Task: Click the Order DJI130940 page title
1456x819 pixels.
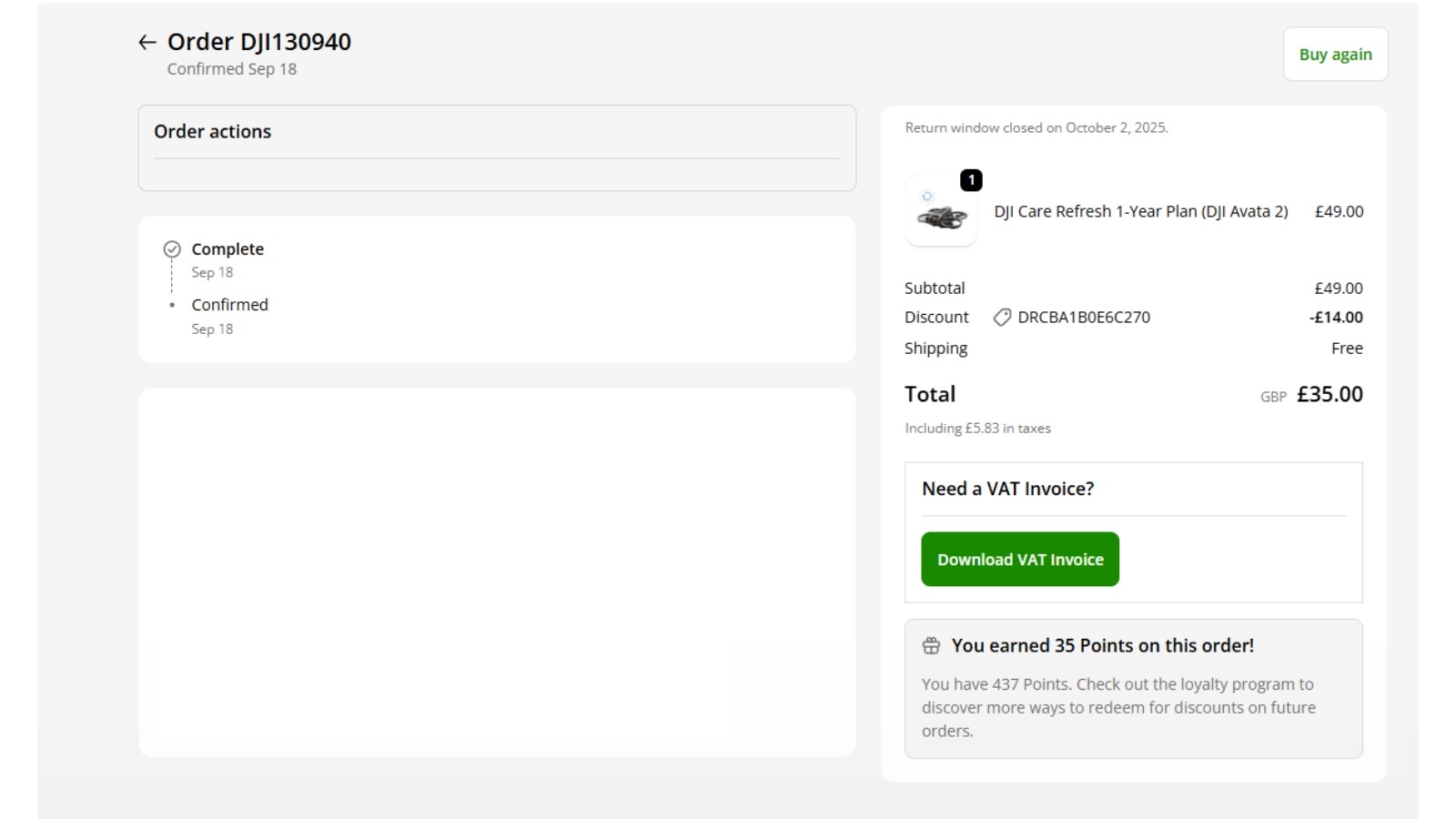Action: pyautogui.click(x=259, y=42)
